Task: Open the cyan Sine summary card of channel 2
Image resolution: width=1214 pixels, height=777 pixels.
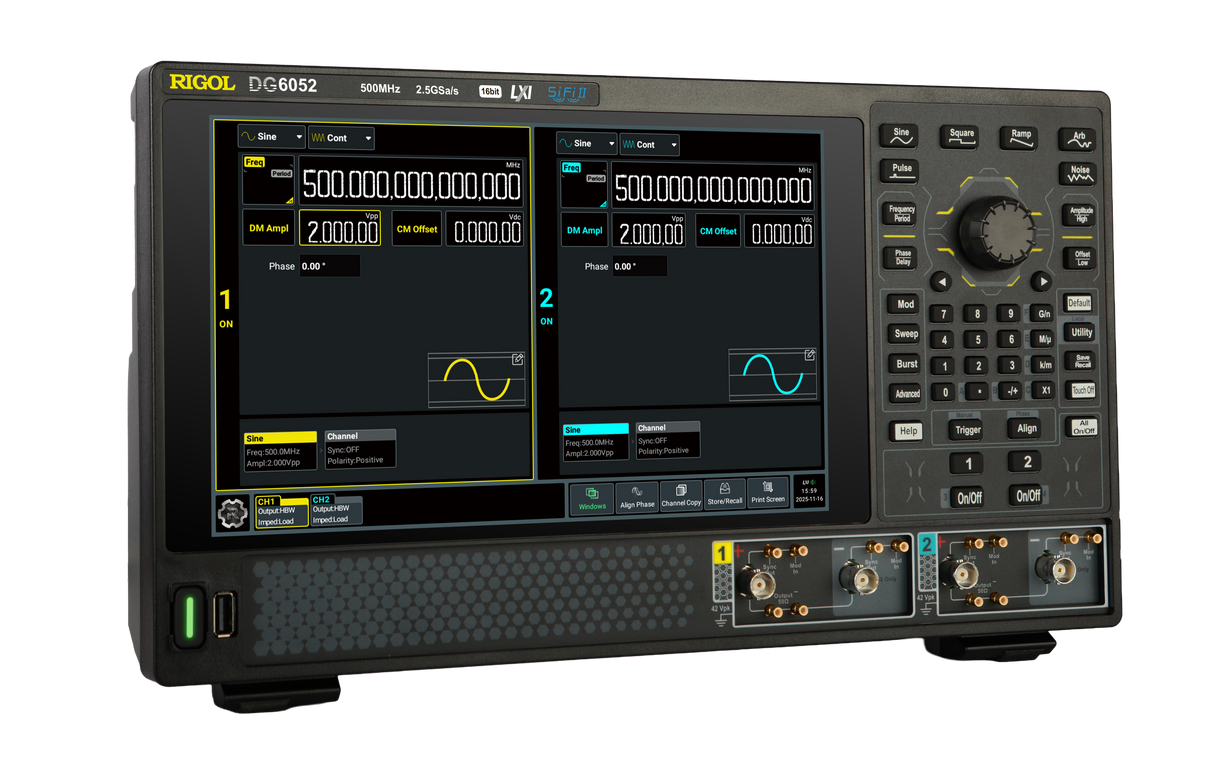Action: pos(596,442)
